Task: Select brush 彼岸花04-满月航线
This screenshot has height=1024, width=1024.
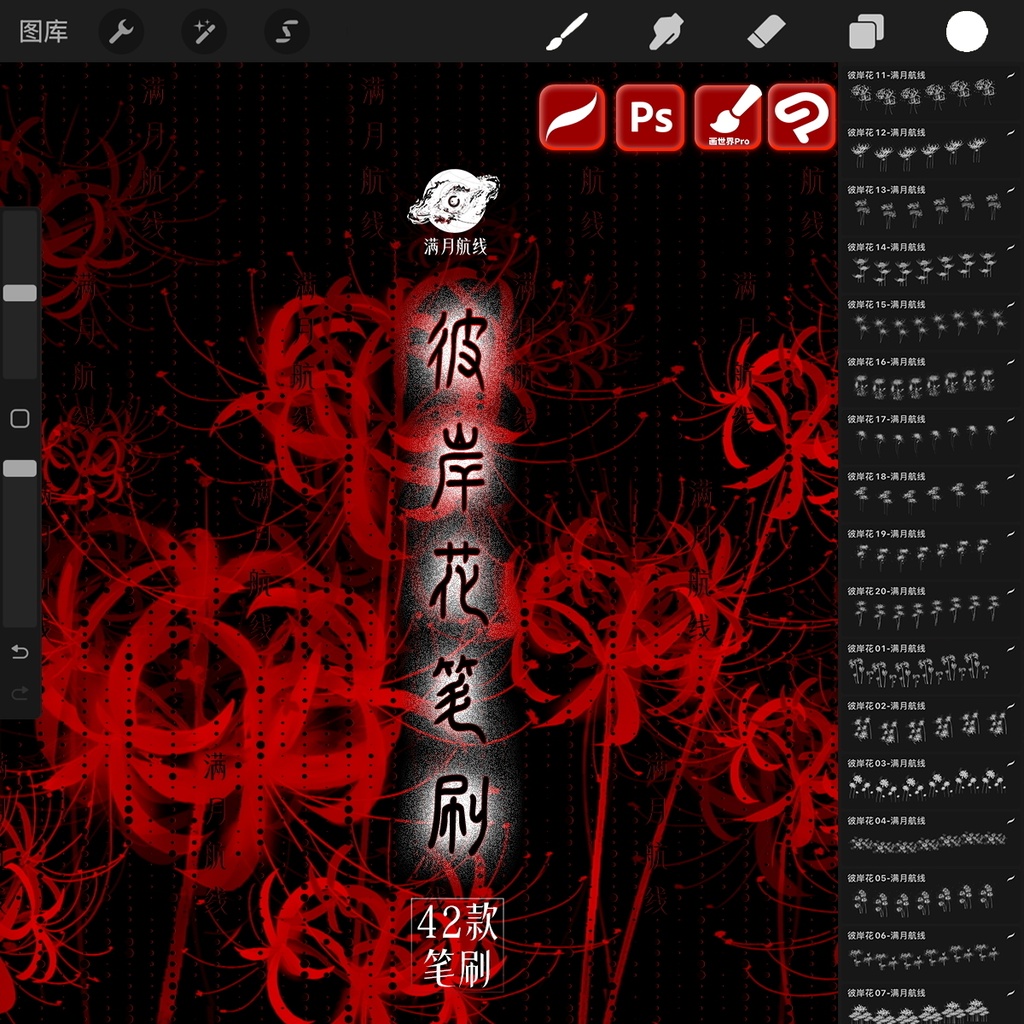Action: tap(931, 839)
